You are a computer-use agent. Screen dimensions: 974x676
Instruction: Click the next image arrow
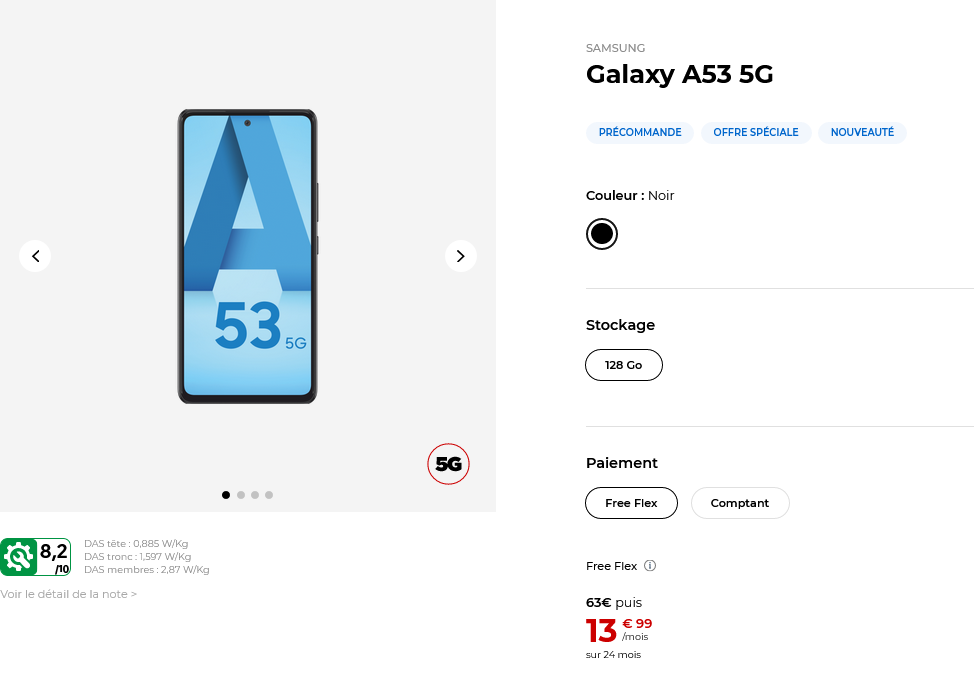[x=460, y=256]
